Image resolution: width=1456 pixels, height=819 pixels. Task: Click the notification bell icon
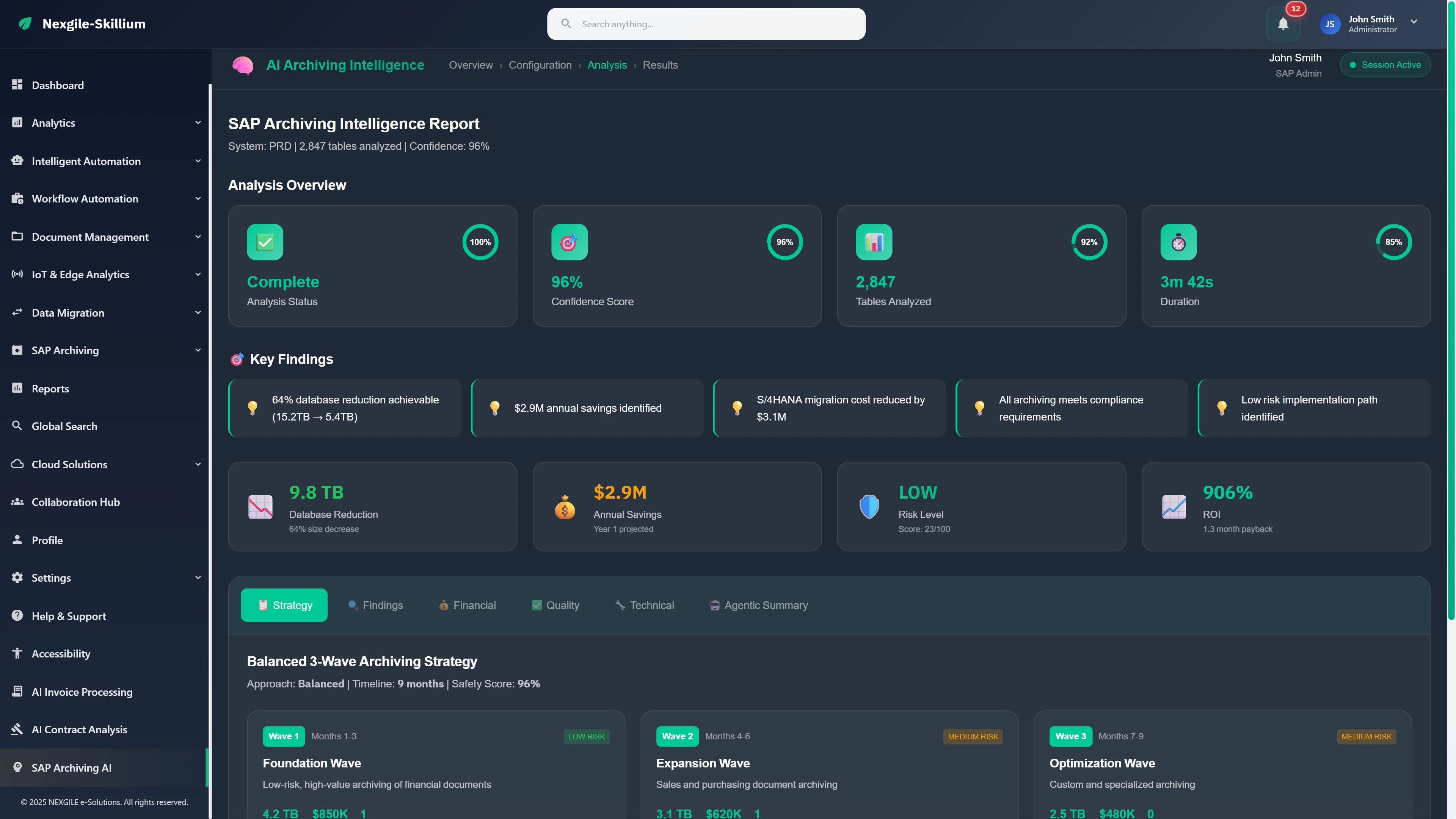point(1283,24)
